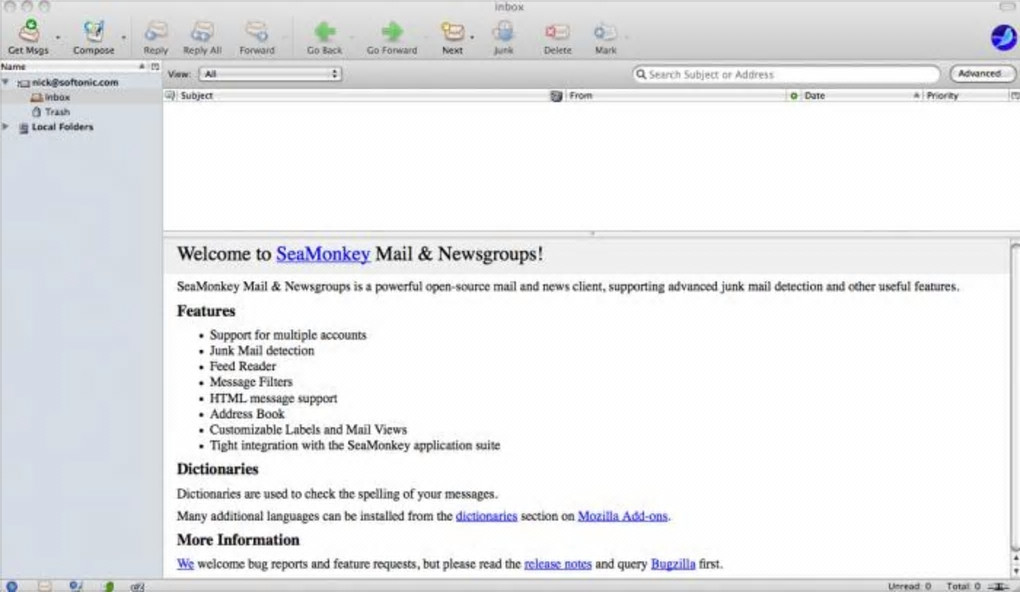Open the message list column picker
The height and width of the screenshot is (592, 1020).
(1014, 96)
